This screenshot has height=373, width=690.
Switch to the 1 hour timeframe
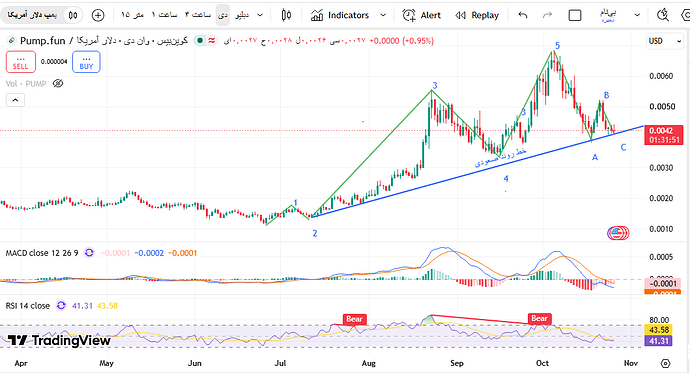pyautogui.click(x=164, y=15)
